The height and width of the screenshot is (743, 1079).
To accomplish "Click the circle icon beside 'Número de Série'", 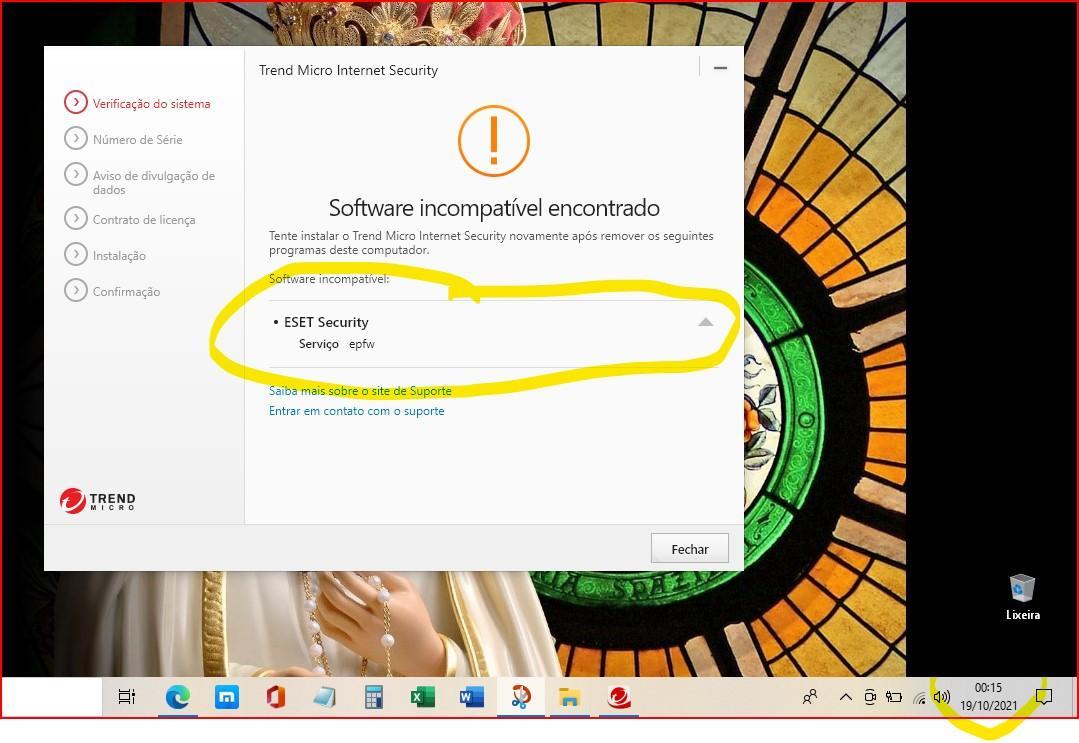I will pos(76,138).
